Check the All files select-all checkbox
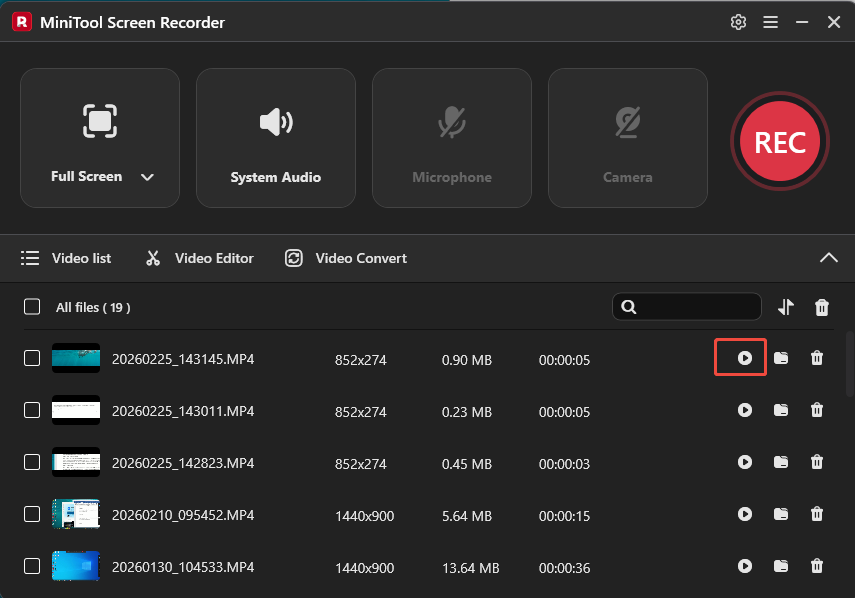This screenshot has width=855, height=598. (31, 307)
